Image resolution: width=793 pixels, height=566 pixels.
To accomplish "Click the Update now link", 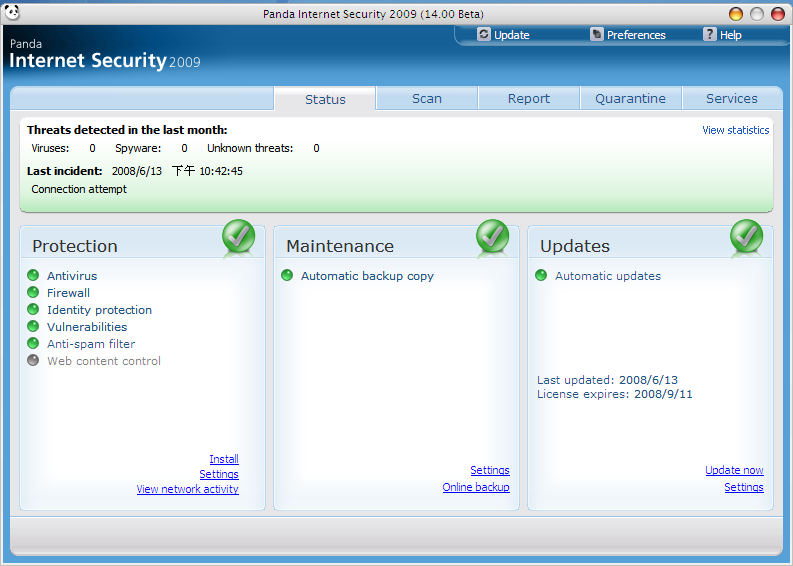I will pos(734,470).
